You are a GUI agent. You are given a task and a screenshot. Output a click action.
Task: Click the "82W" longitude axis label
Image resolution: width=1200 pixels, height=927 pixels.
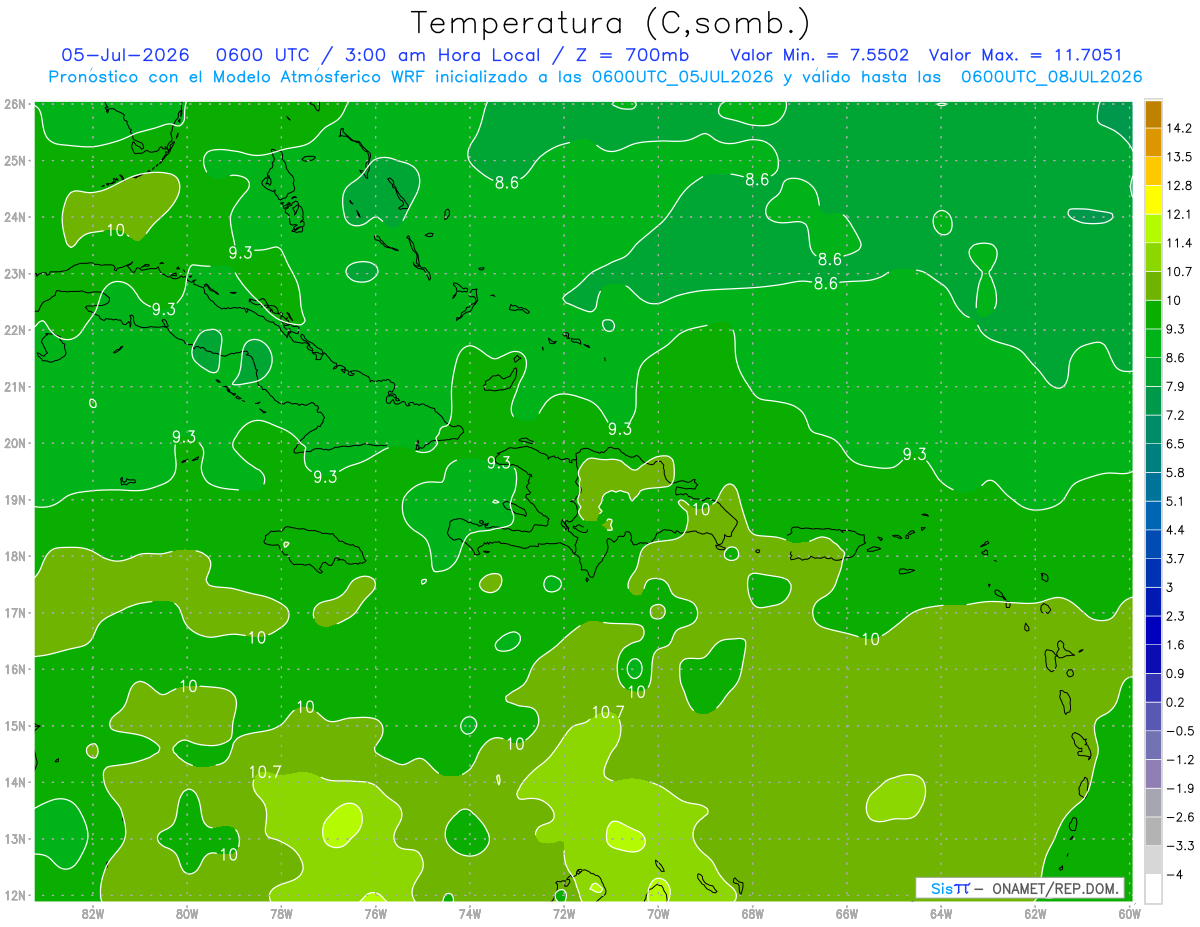pyautogui.click(x=92, y=912)
